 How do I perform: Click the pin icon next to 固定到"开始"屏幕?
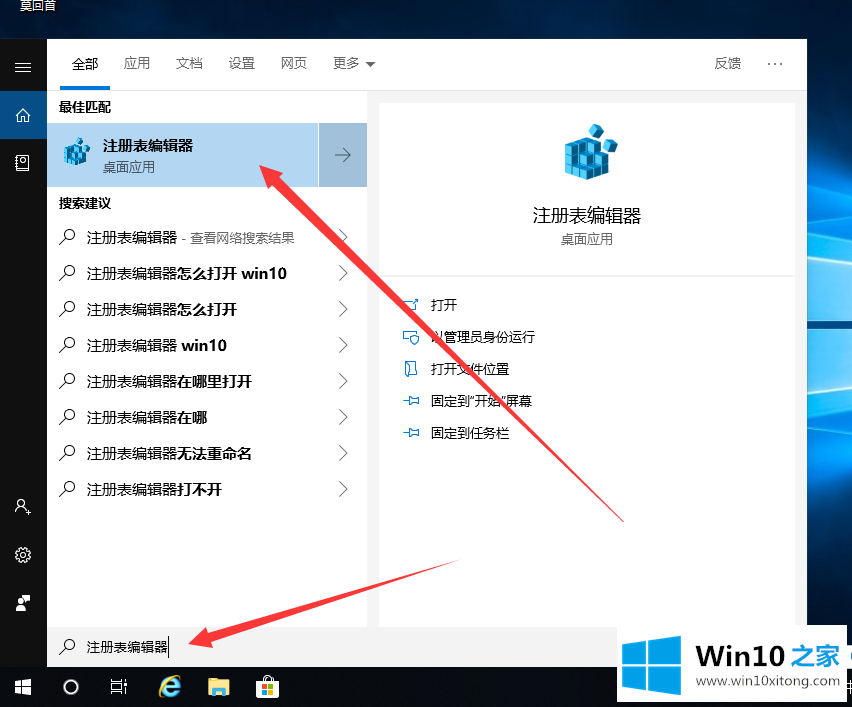pos(411,401)
